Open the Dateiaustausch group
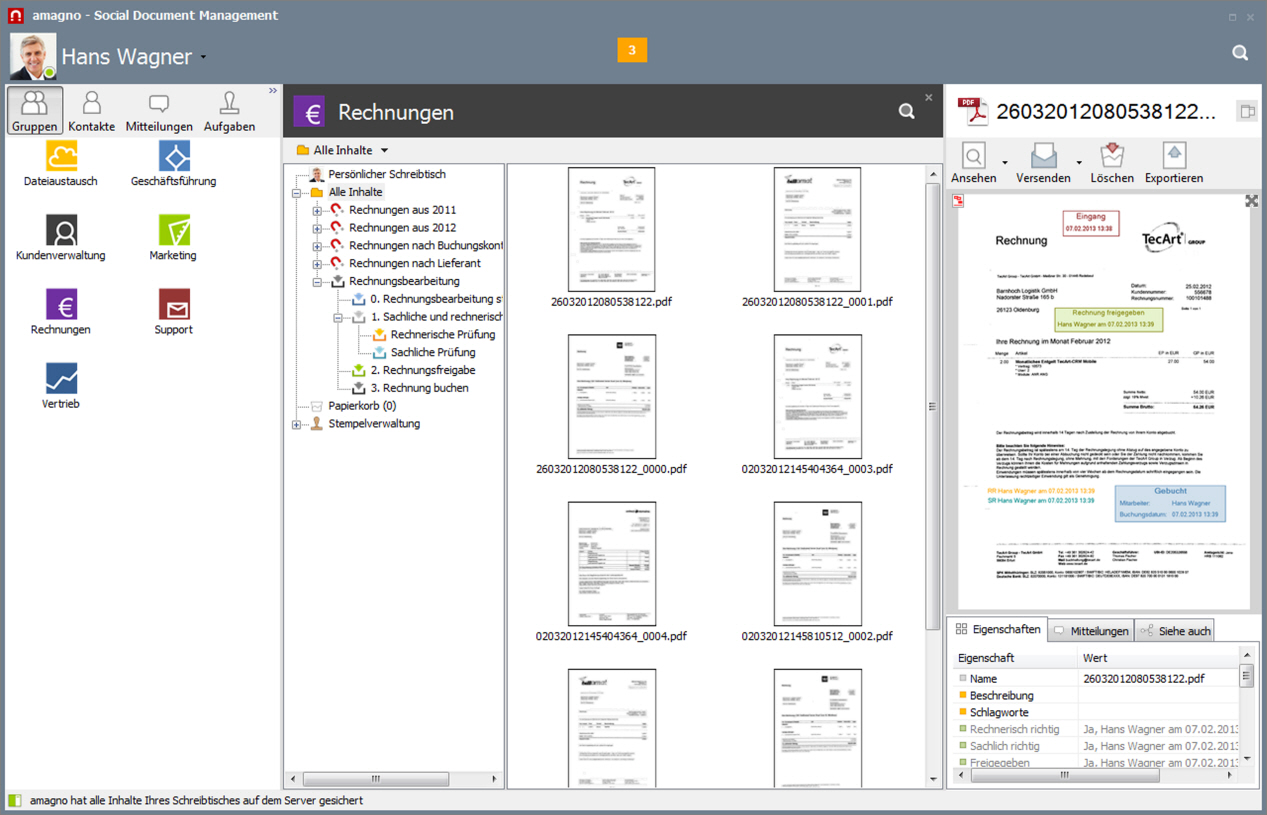Viewport: 1267px width, 815px height. point(61,158)
